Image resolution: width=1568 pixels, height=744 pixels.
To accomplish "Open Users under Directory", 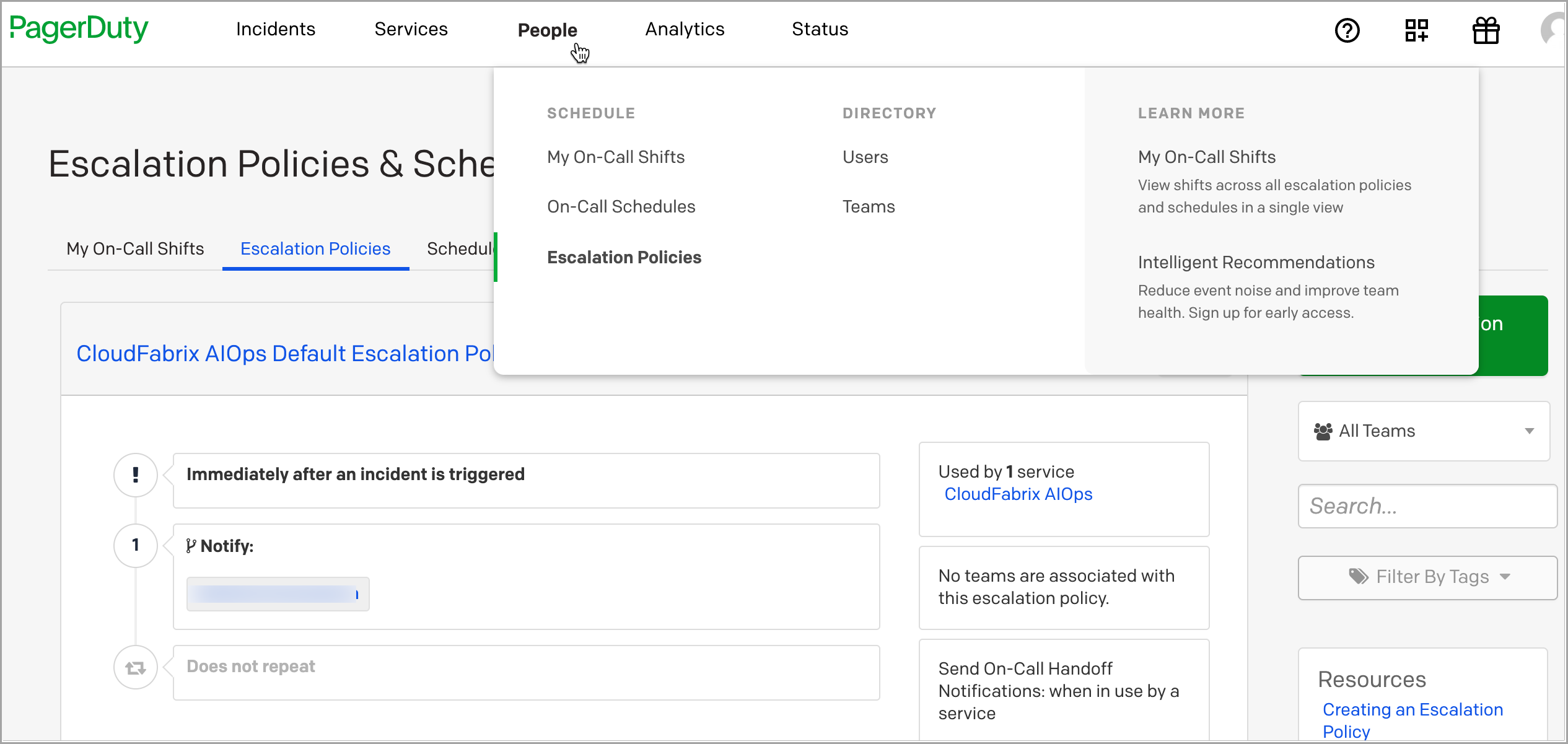I will point(865,157).
